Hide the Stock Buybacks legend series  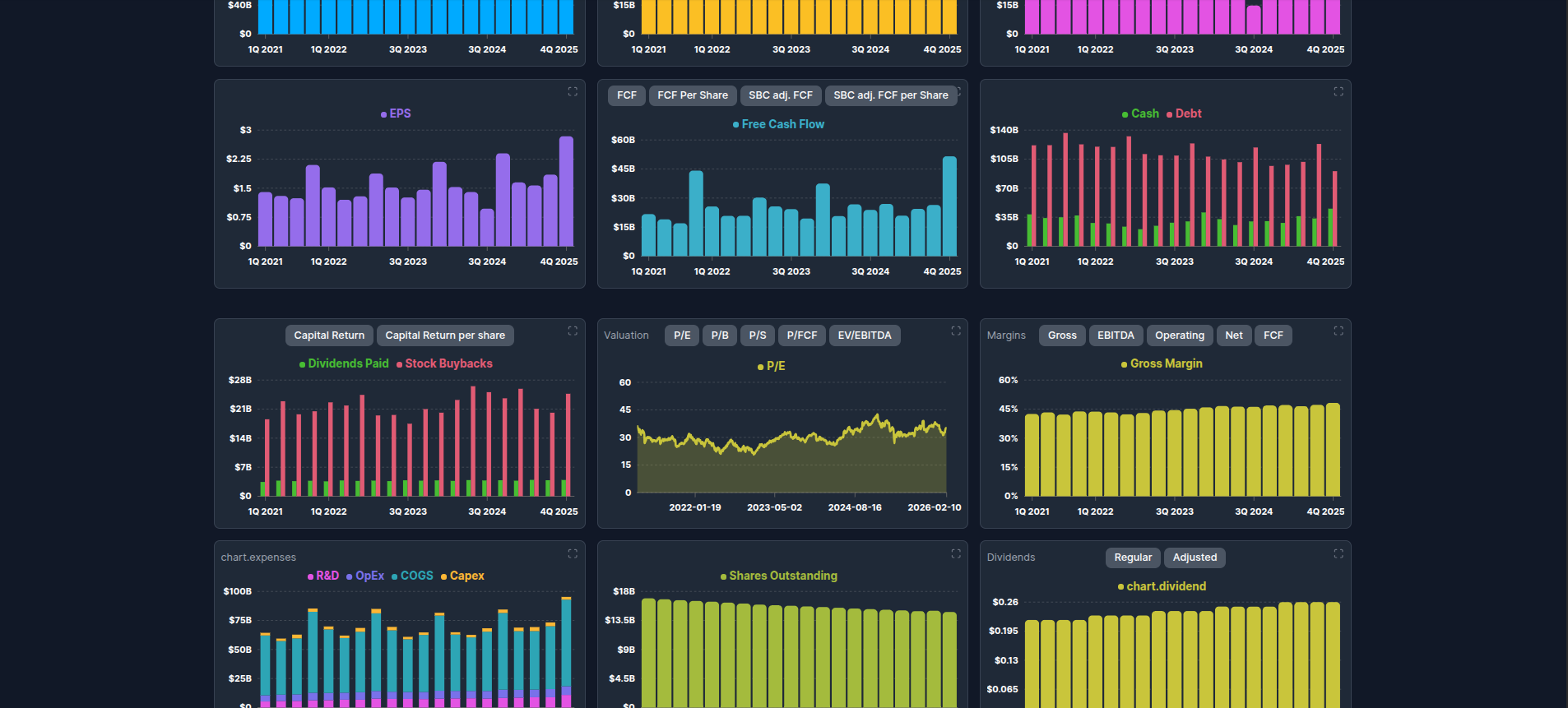[448, 363]
